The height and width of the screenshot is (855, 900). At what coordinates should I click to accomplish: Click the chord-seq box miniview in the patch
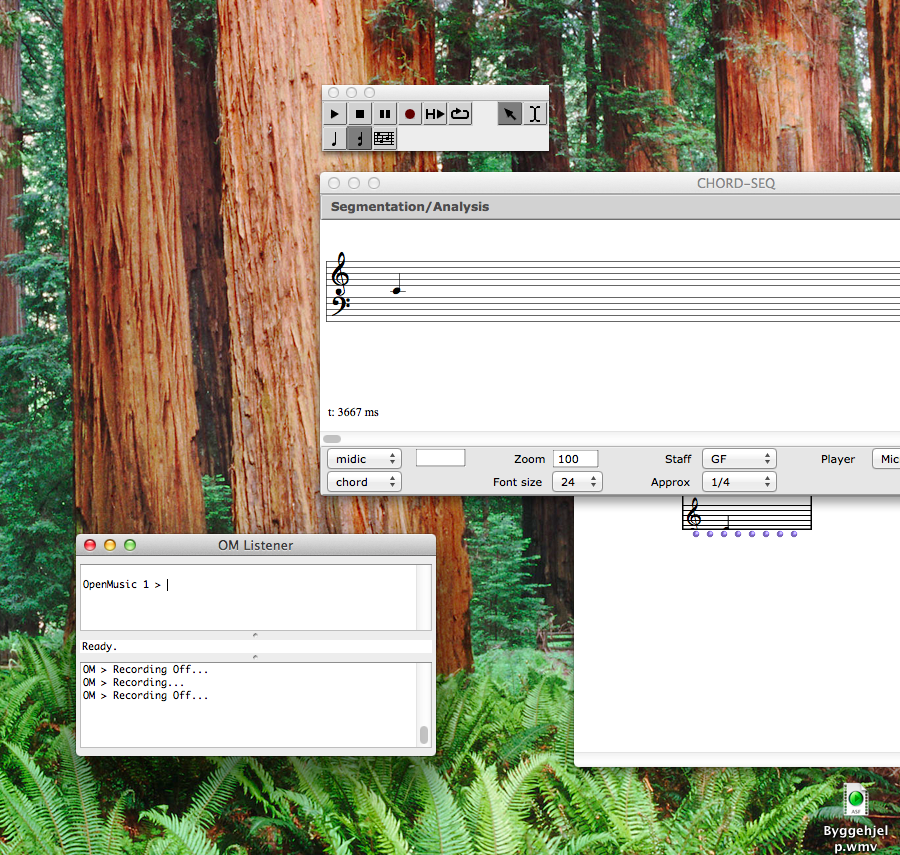coord(747,514)
